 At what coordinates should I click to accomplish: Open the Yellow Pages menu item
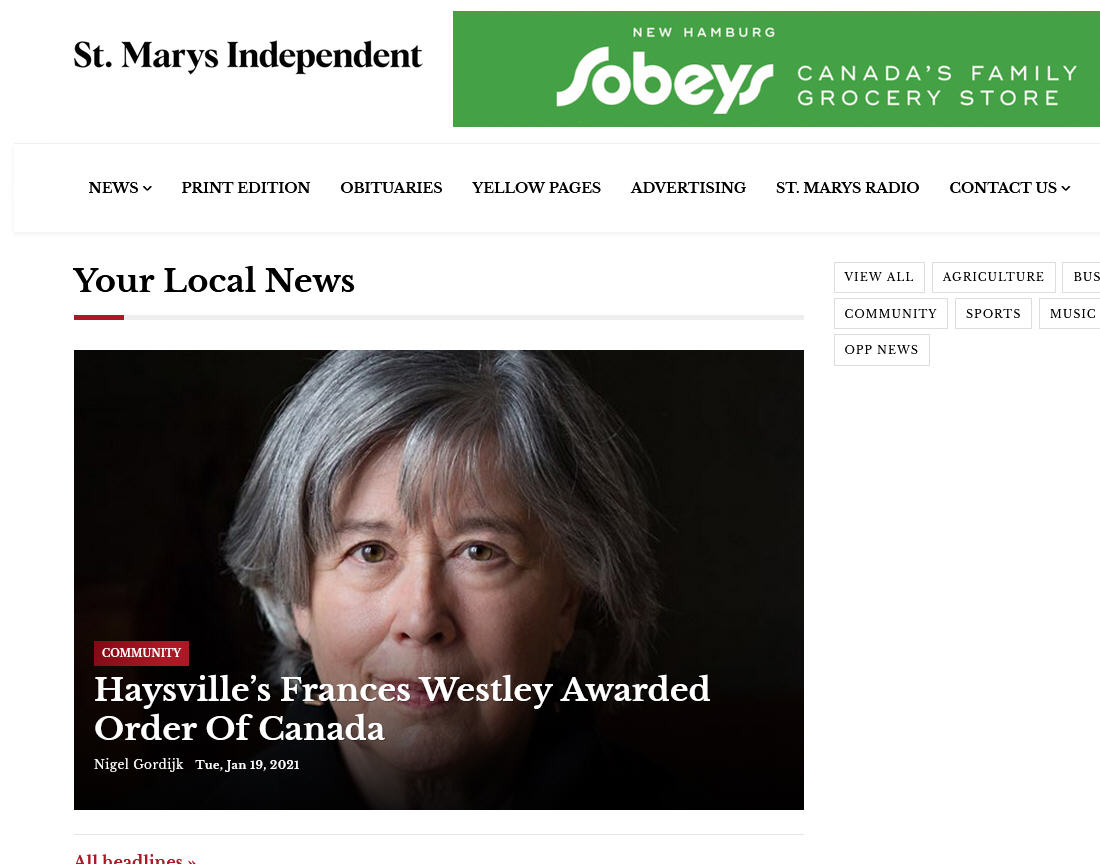tap(536, 188)
